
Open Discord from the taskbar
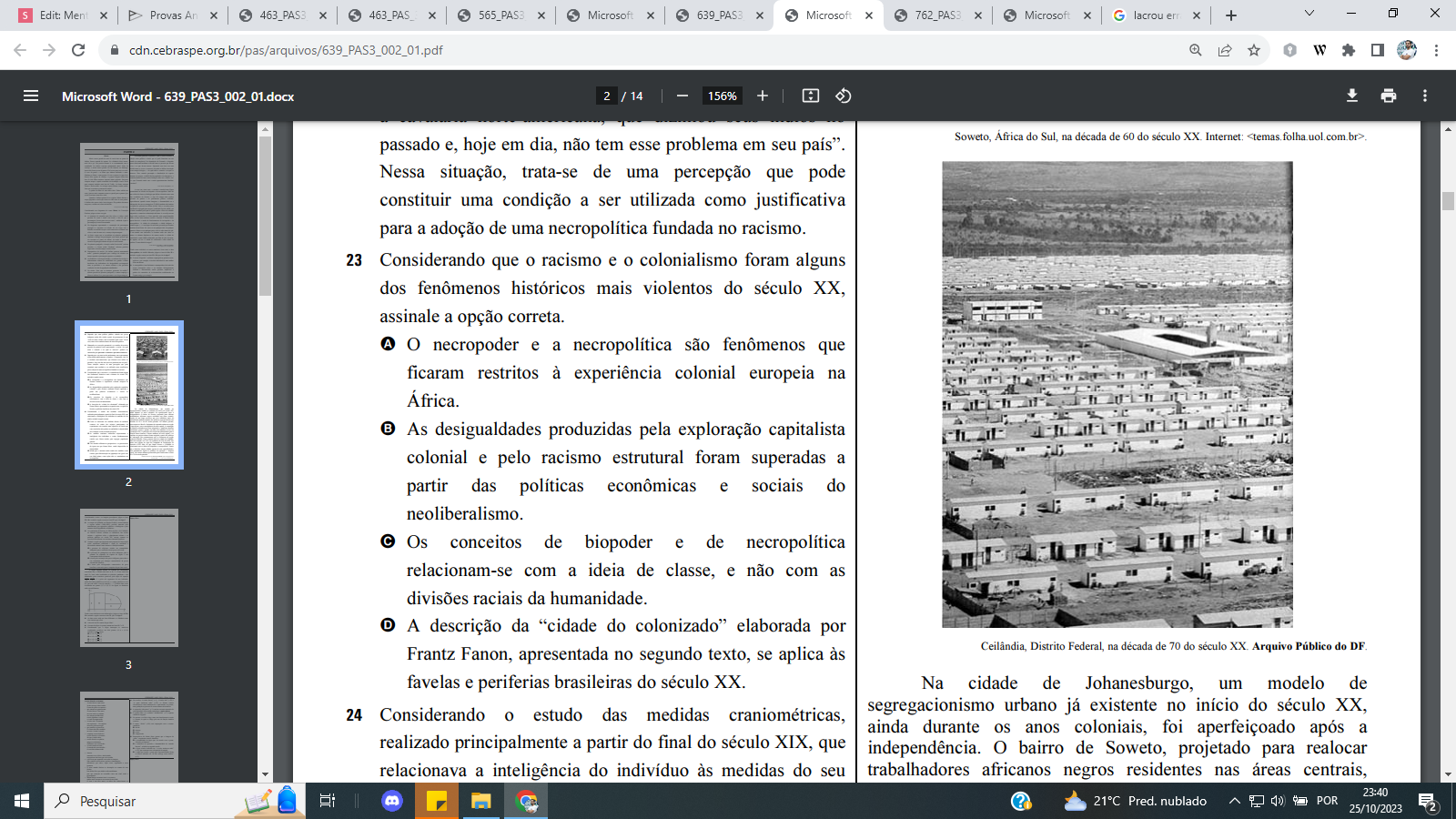pyautogui.click(x=392, y=801)
